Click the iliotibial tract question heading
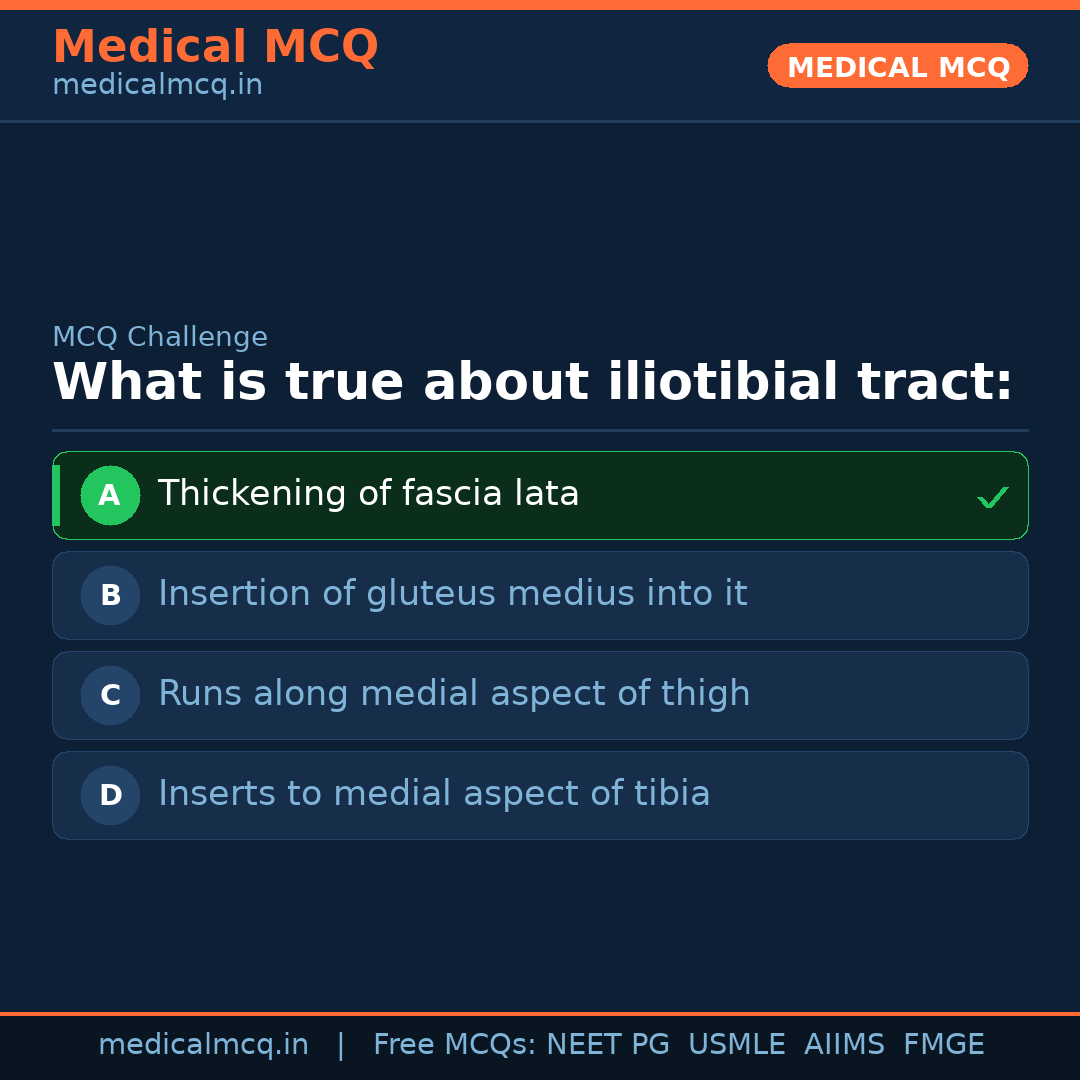The image size is (1080, 1080). (x=532, y=383)
